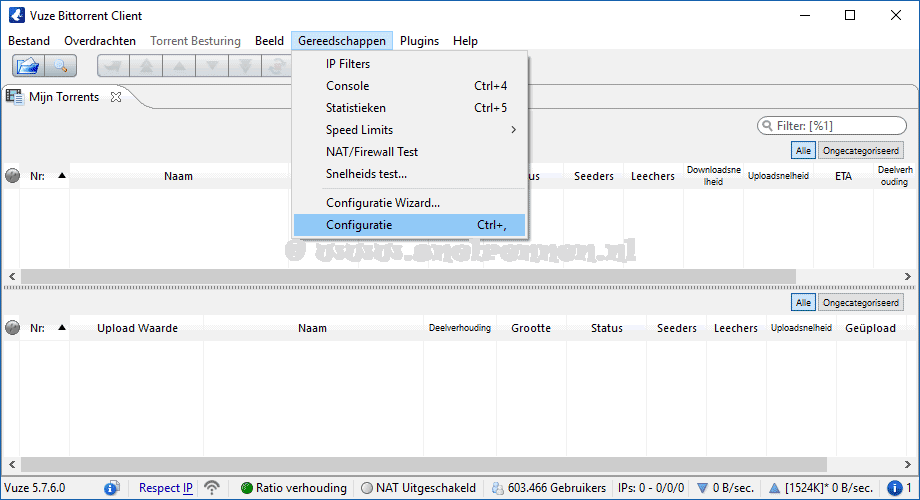The width and height of the screenshot is (920, 500).
Task: Click the magnifier icon in the Filter box
Action: 767,126
